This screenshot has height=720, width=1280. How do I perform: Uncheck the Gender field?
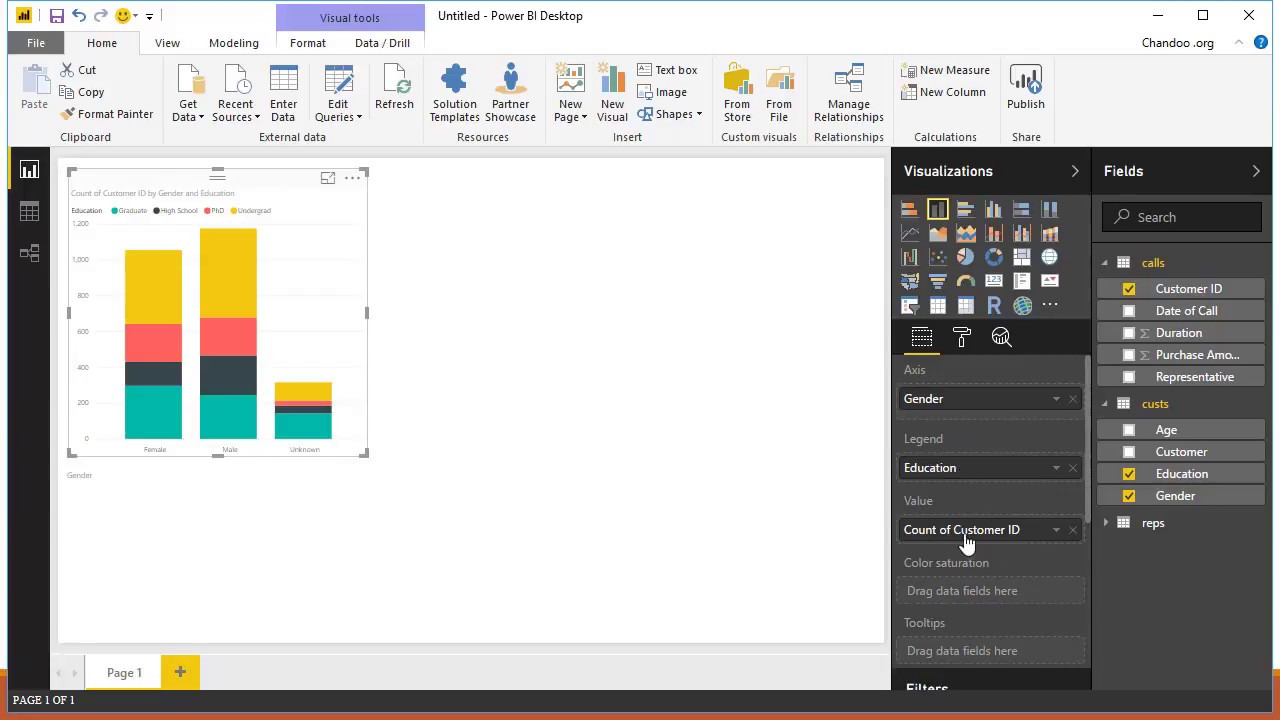coord(1129,496)
